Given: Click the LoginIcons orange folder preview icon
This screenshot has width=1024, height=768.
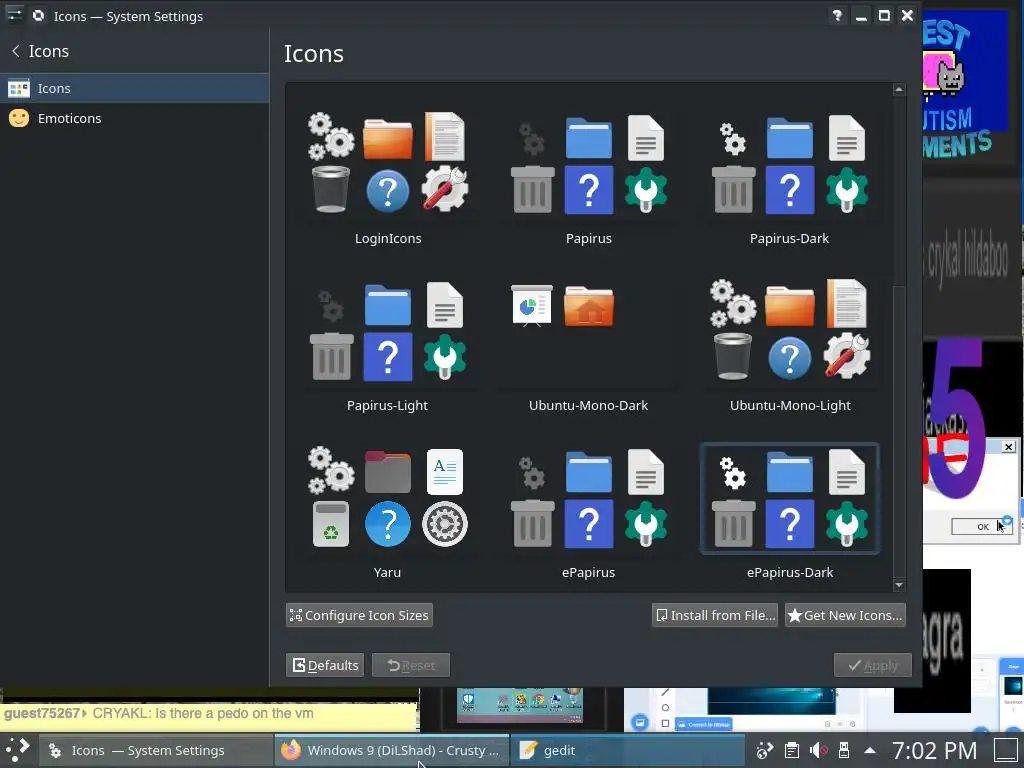Looking at the screenshot, I should tap(388, 138).
